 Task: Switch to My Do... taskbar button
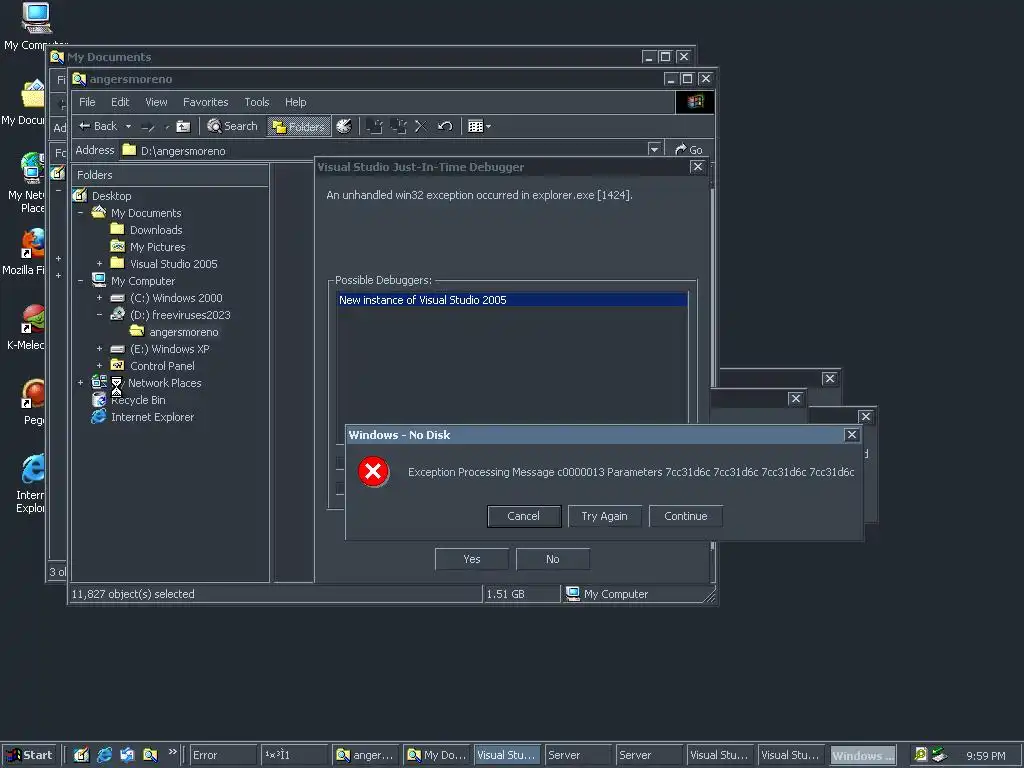pos(436,755)
